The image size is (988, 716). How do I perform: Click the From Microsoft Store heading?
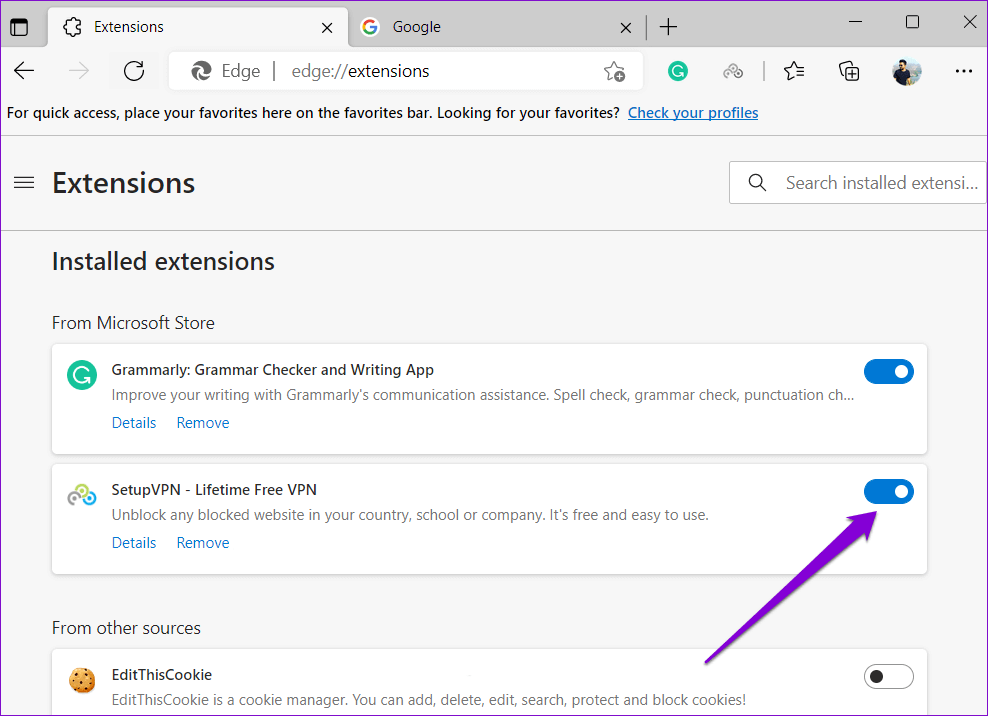[133, 323]
